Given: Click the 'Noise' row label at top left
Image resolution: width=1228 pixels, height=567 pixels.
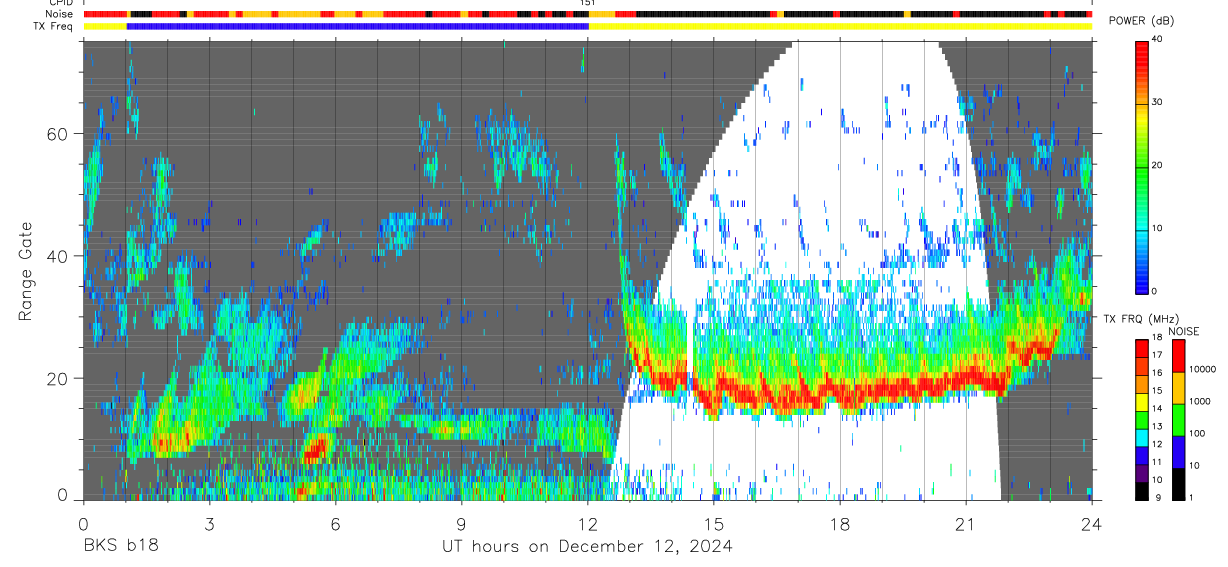Looking at the screenshot, I should (59, 14).
